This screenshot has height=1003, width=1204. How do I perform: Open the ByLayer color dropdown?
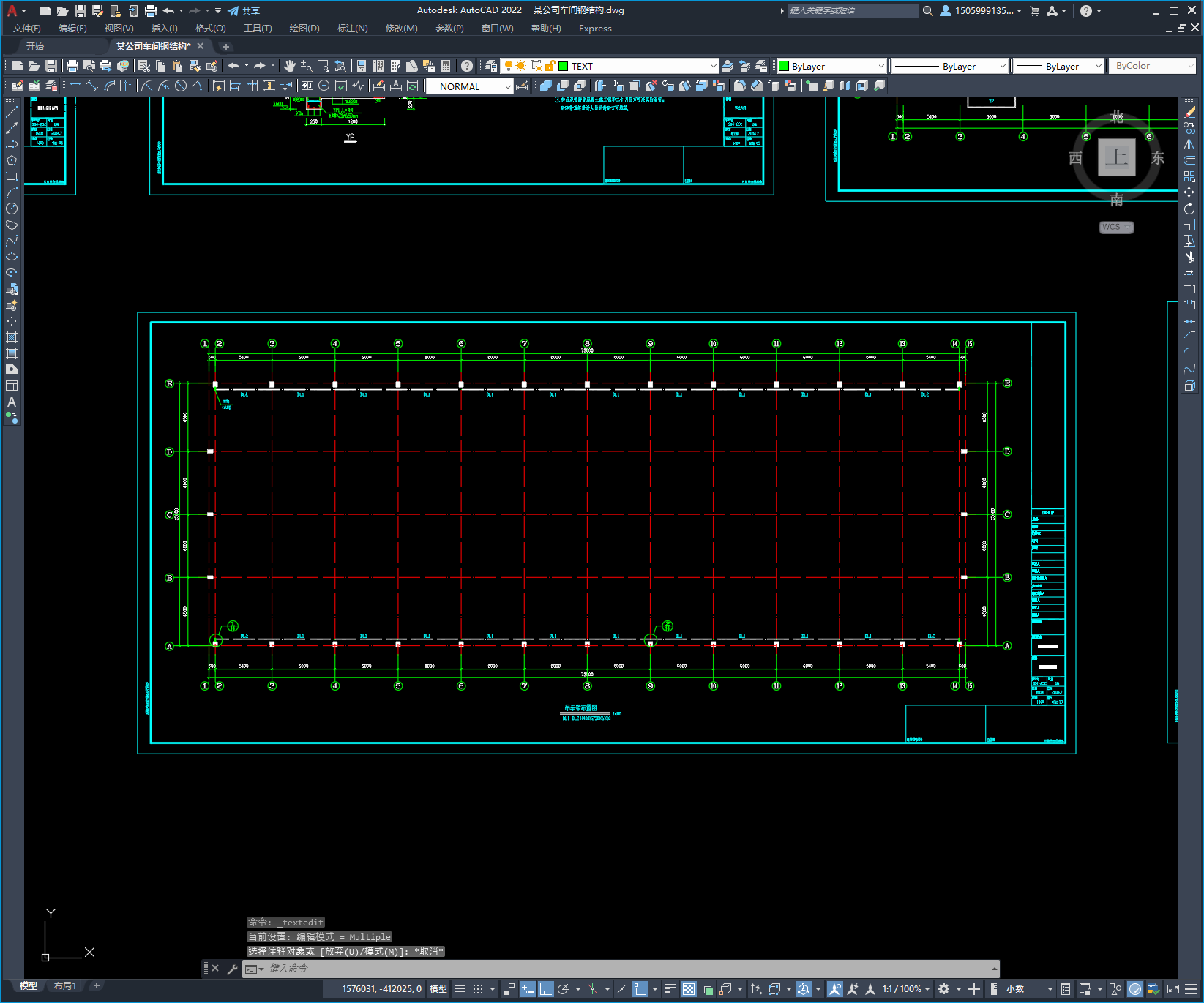tap(880, 66)
